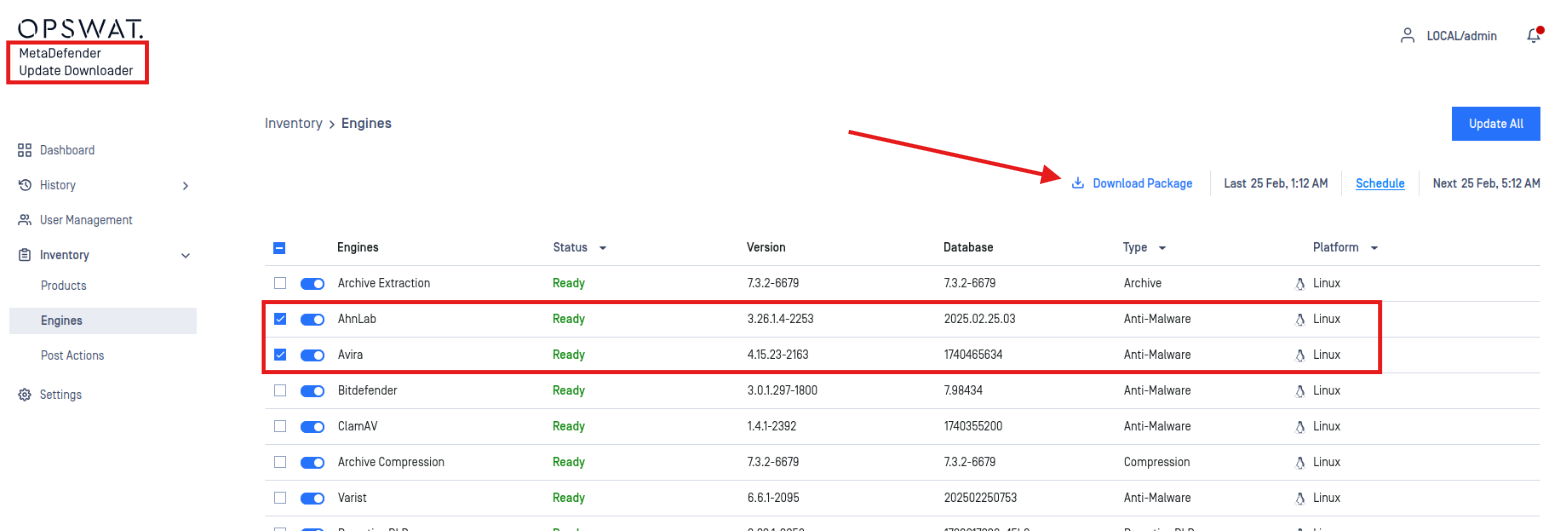Click the Linux icon in Varist row
This screenshot has height=531, width=1560.
pos(1300,497)
